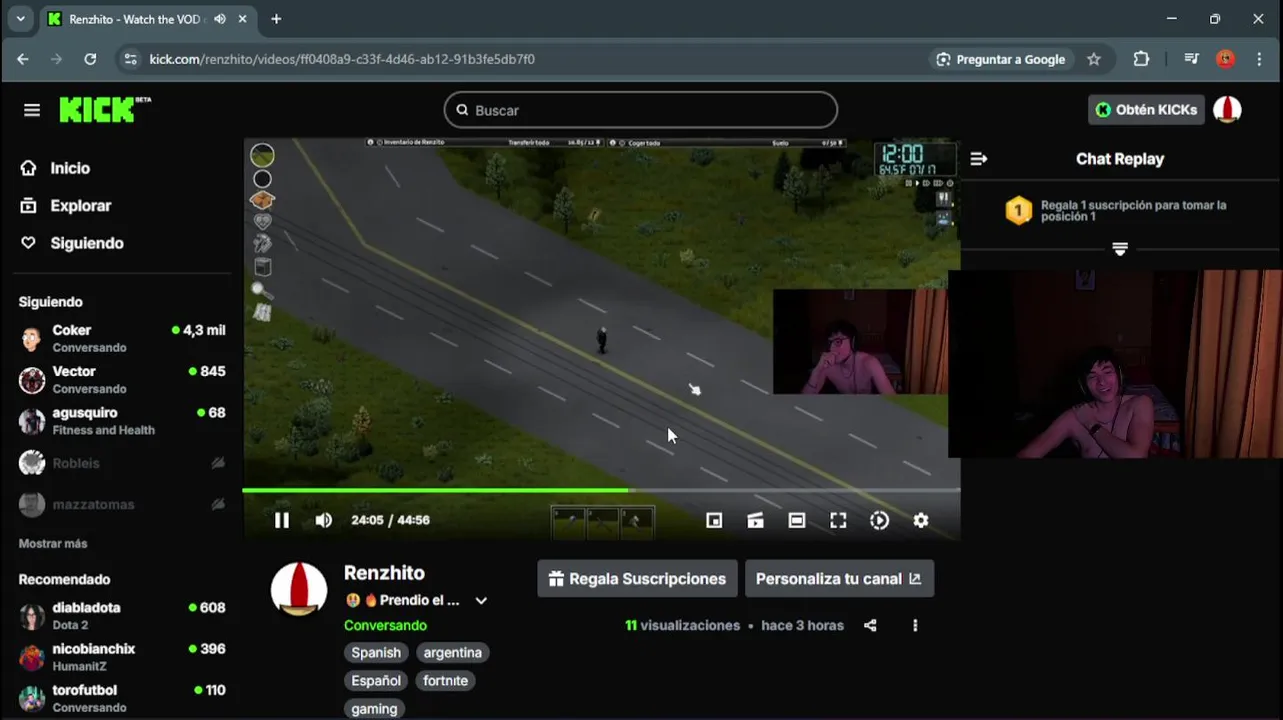Open a new Chrome tab
Viewport: 1283px width, 720px height.
coord(276,19)
